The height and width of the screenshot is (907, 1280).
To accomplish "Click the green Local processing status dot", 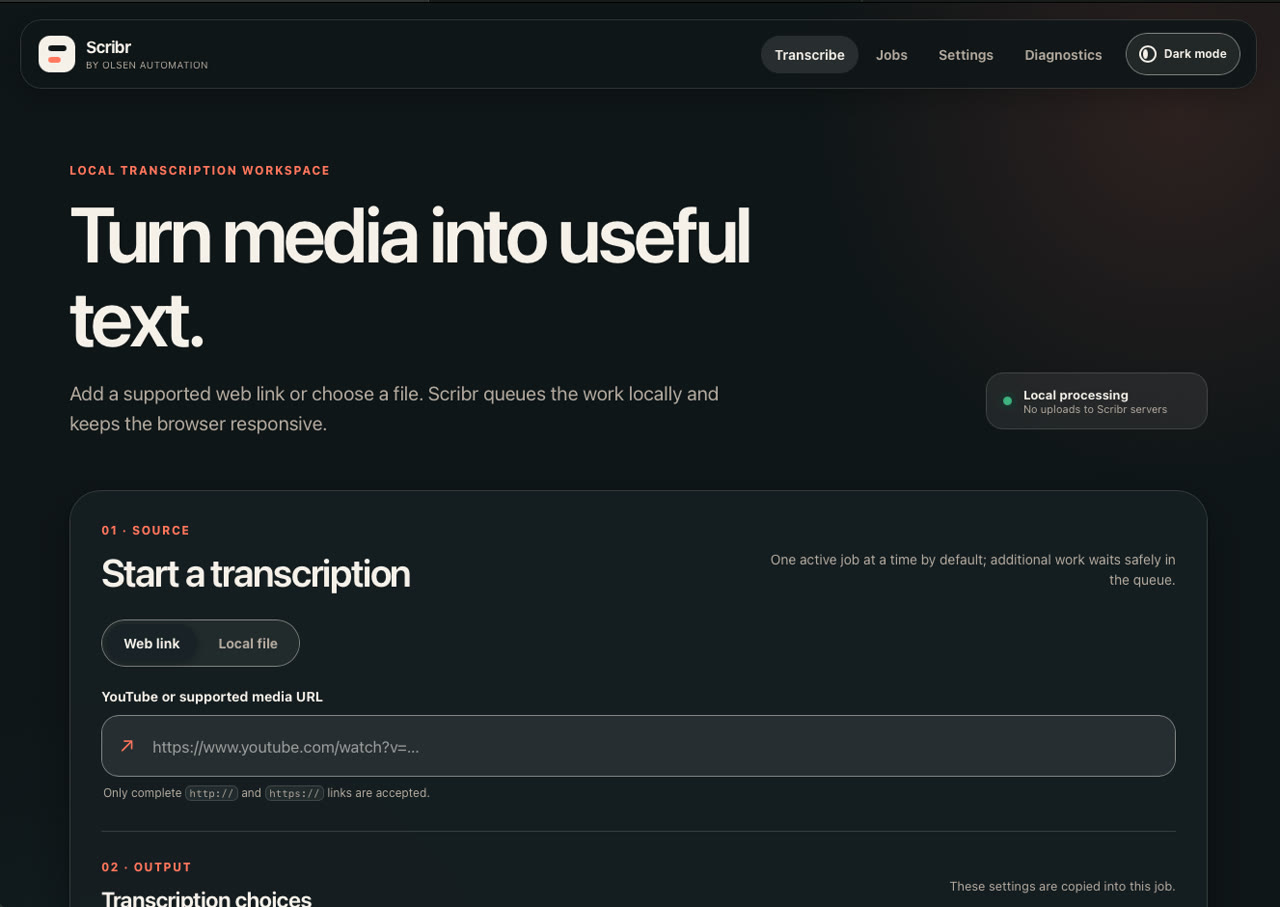I will click(1007, 401).
